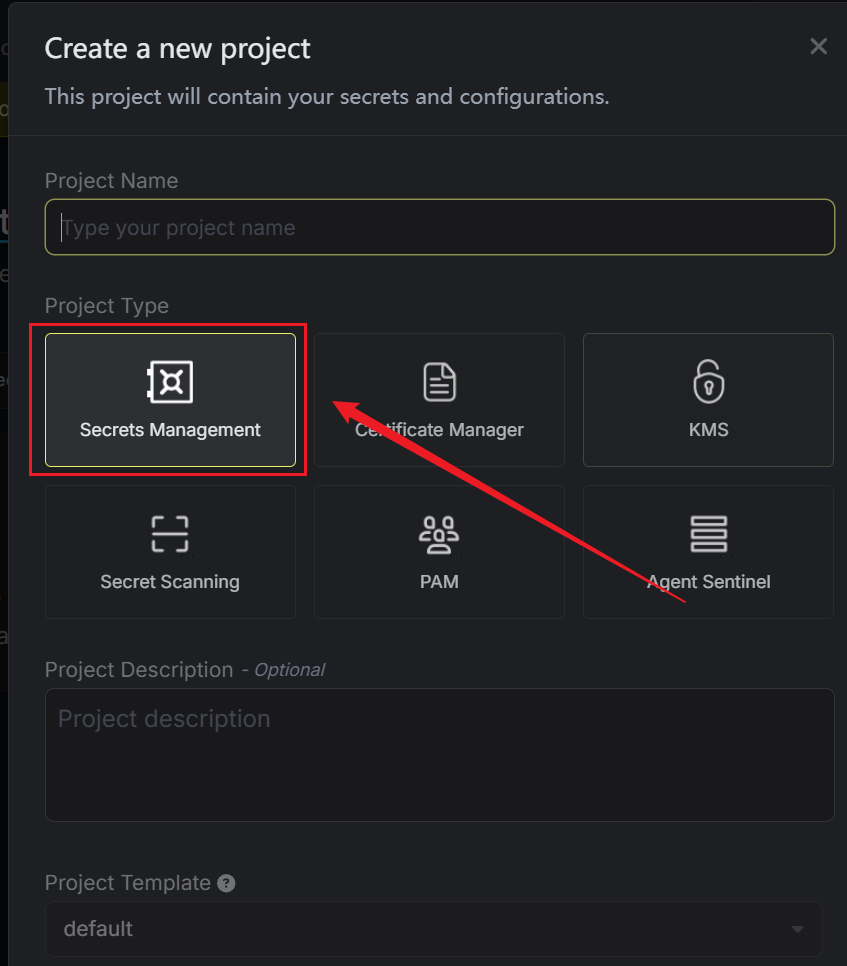Click the Certificate Manager document icon

coord(439,382)
